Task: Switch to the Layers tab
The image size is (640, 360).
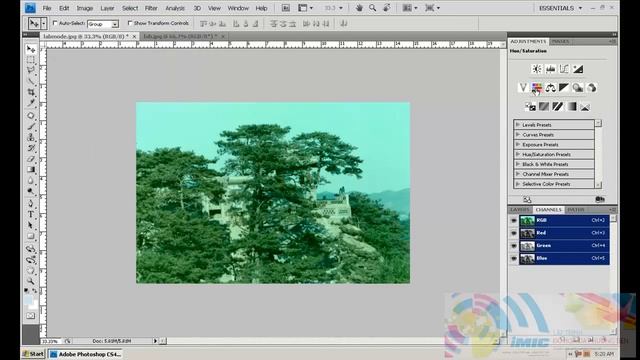Action: (520, 210)
